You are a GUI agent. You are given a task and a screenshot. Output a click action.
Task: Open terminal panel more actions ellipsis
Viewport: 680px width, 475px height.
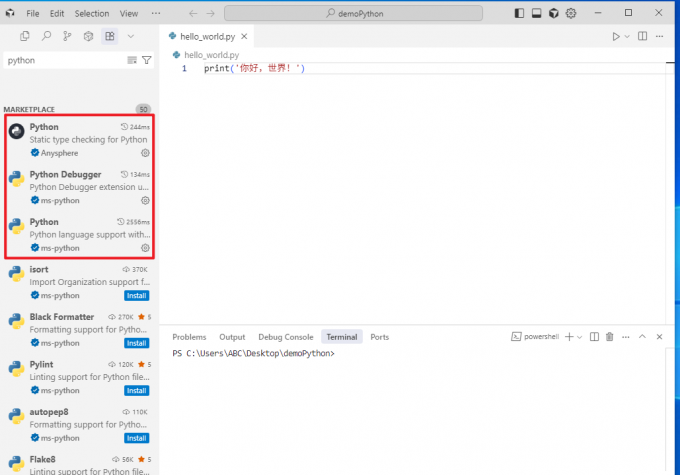coord(625,337)
